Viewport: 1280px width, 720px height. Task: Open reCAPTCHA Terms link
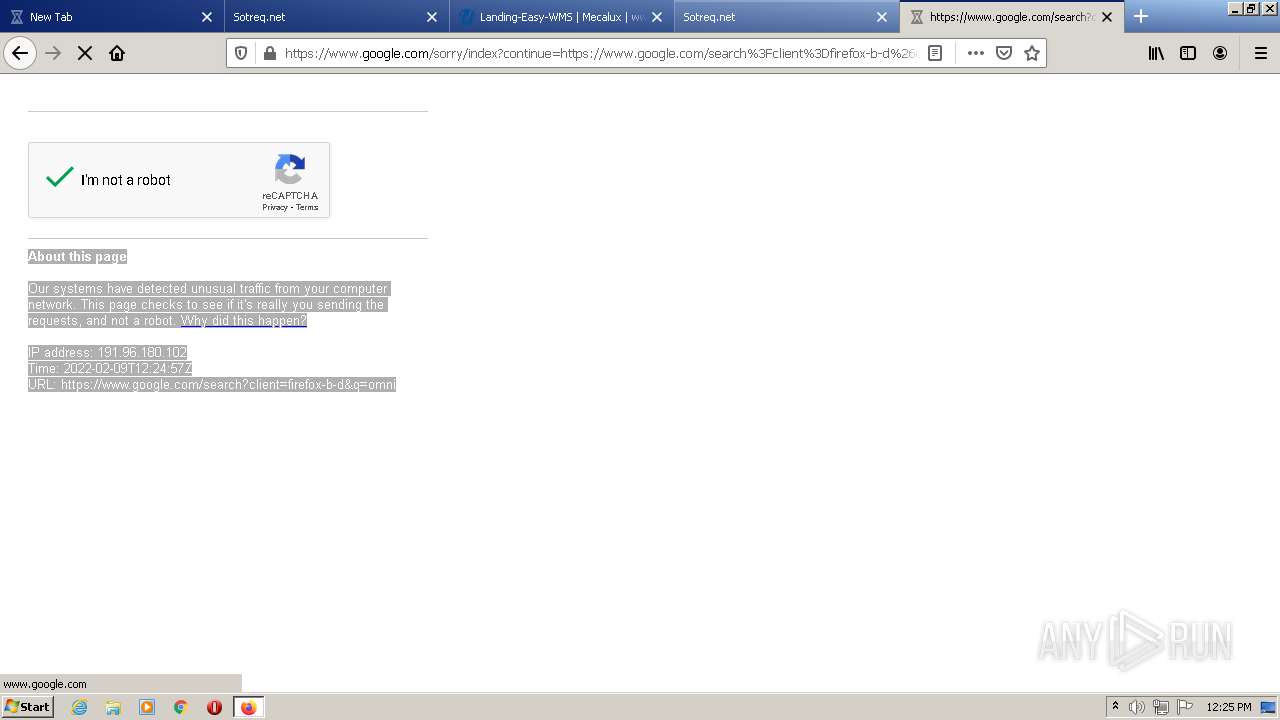[307, 208]
